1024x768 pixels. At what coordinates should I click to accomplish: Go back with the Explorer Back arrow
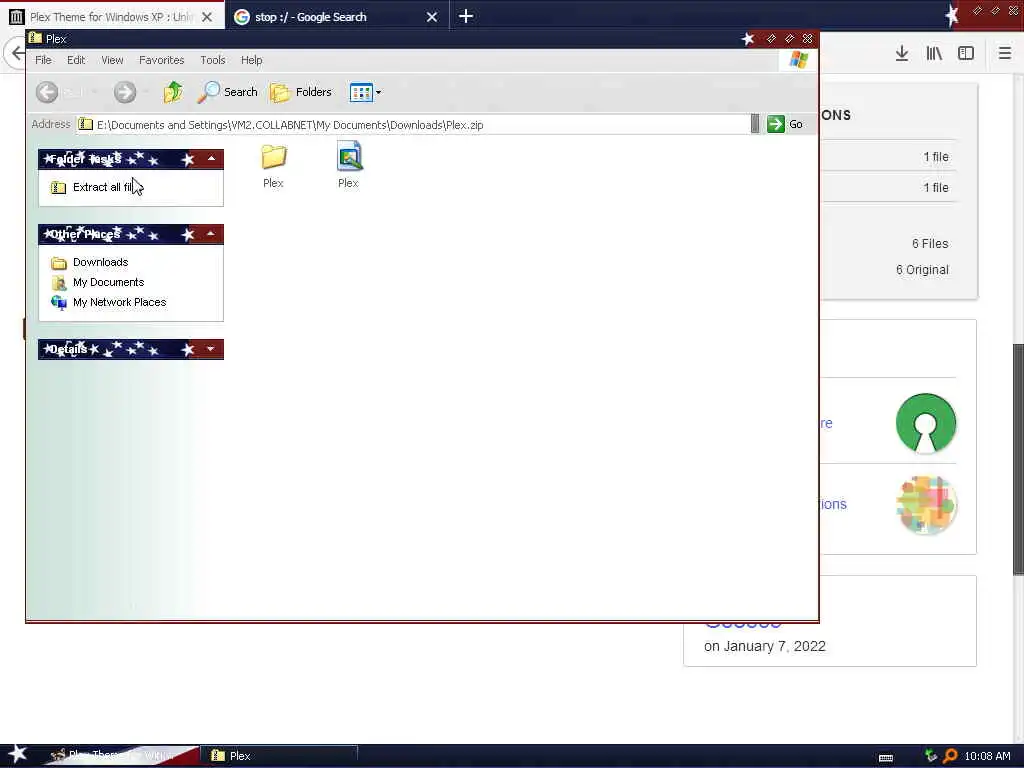tap(47, 92)
